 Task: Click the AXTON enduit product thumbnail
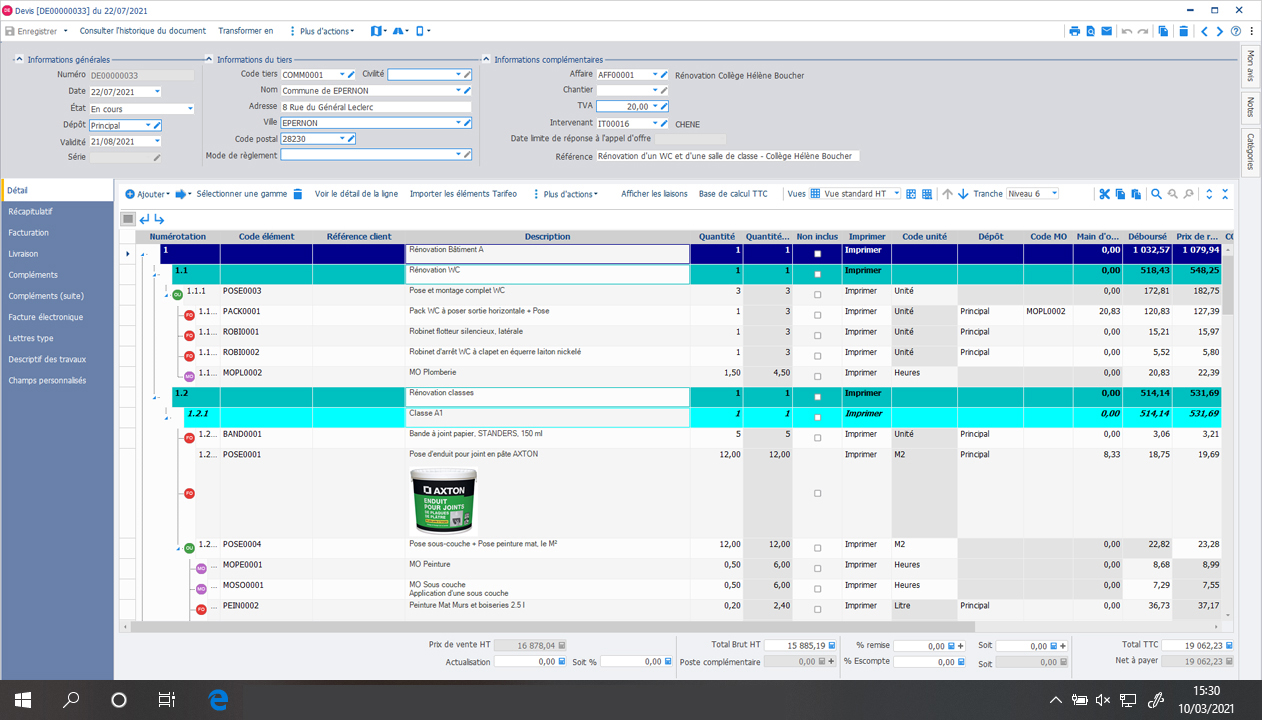pyautogui.click(x=442, y=500)
